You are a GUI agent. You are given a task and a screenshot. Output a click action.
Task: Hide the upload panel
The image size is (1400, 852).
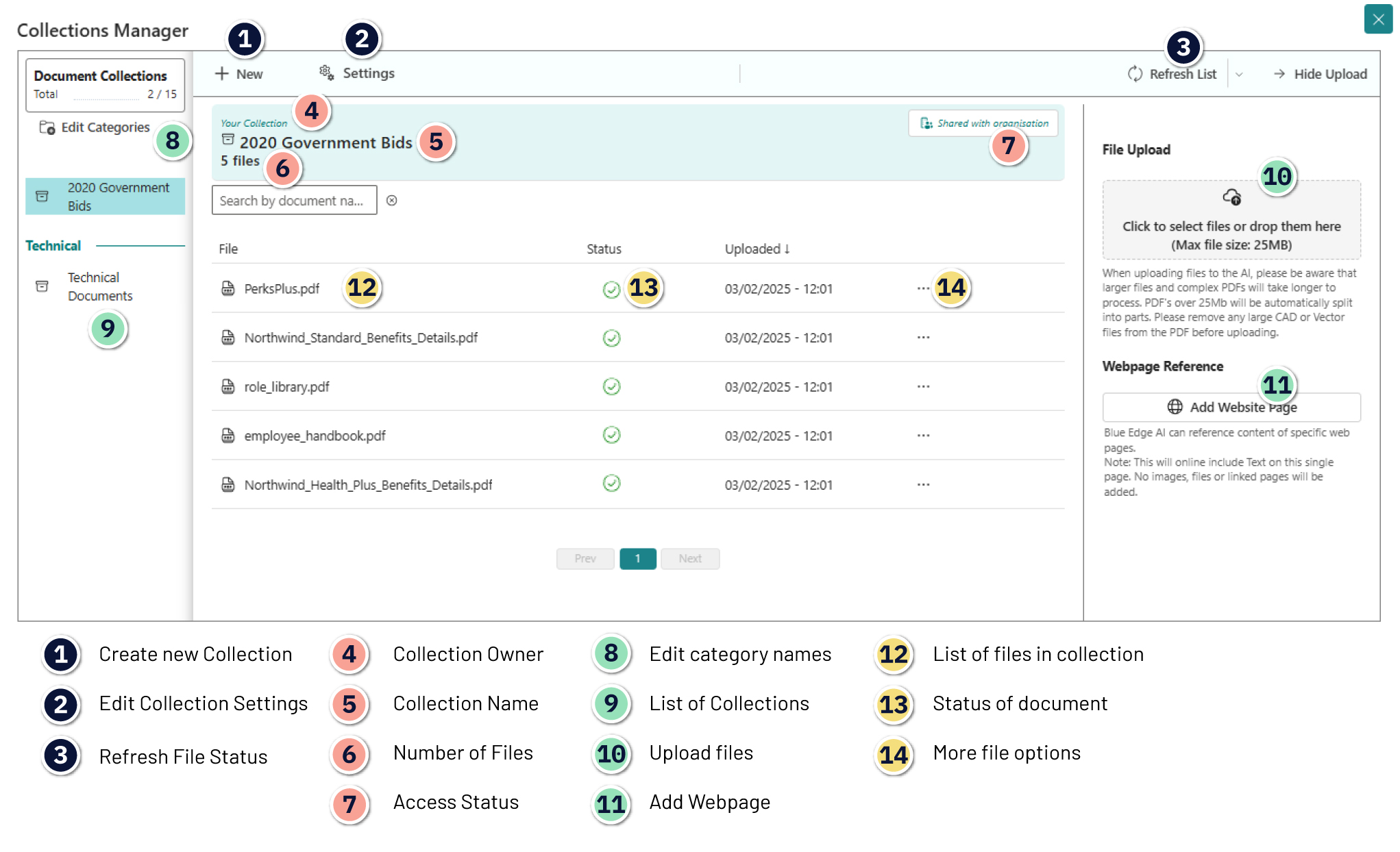[x=1320, y=74]
